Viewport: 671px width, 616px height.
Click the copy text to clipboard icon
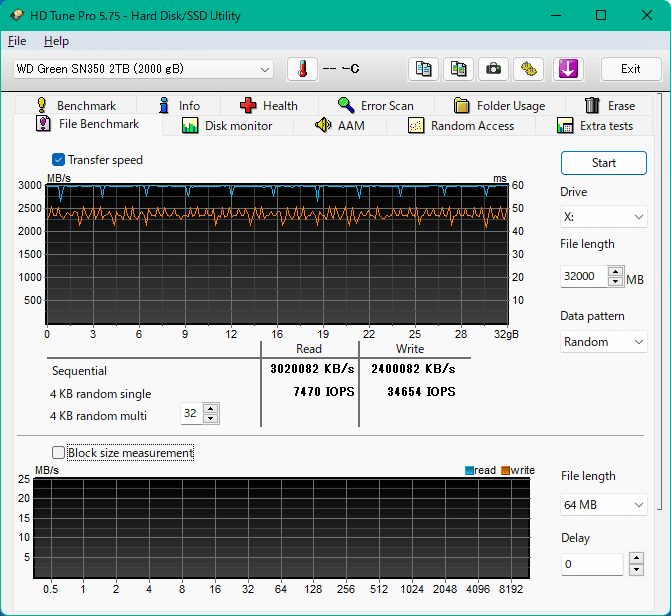tap(423, 69)
